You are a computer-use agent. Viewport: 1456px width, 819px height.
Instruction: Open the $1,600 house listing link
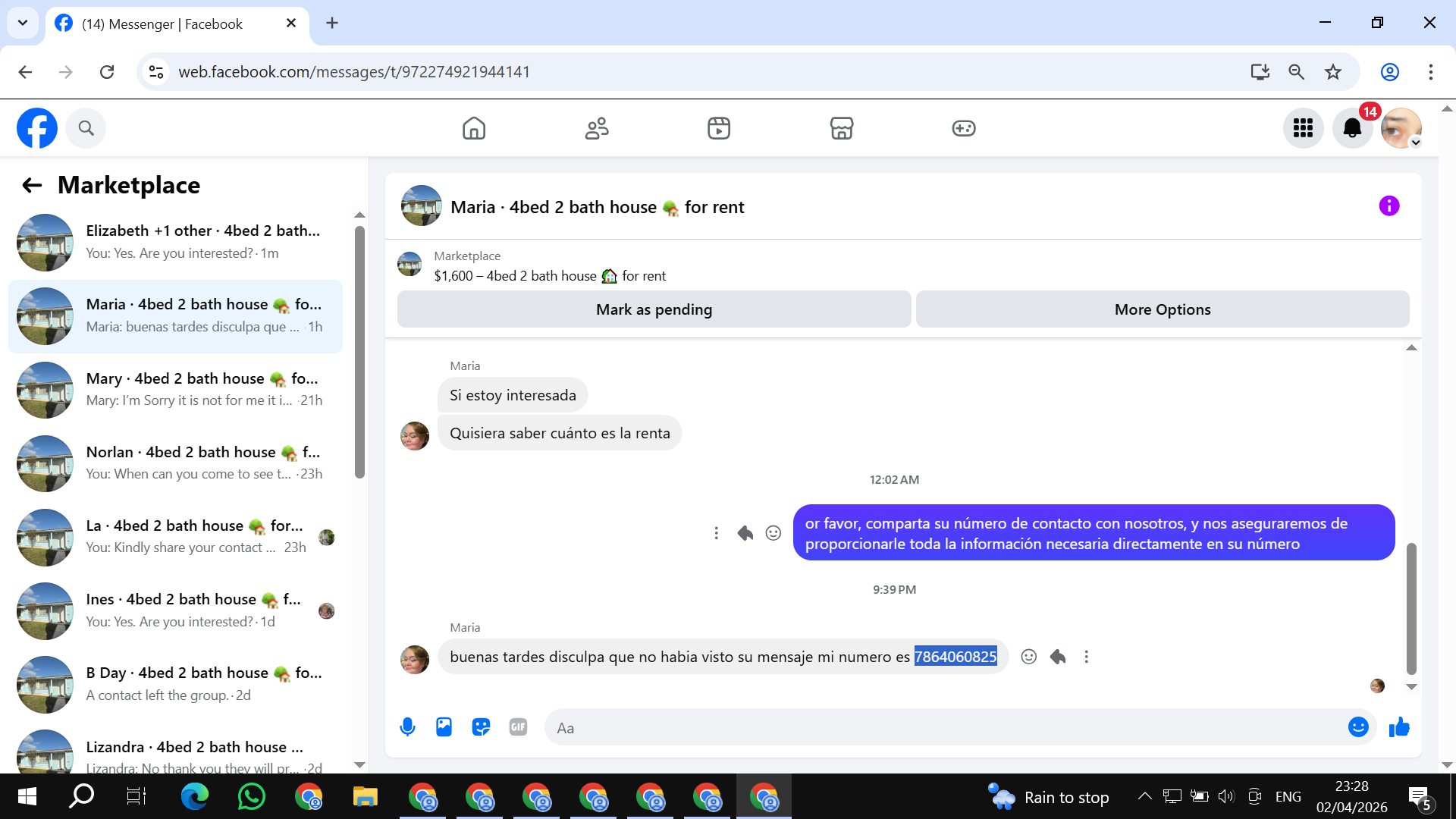coord(550,276)
